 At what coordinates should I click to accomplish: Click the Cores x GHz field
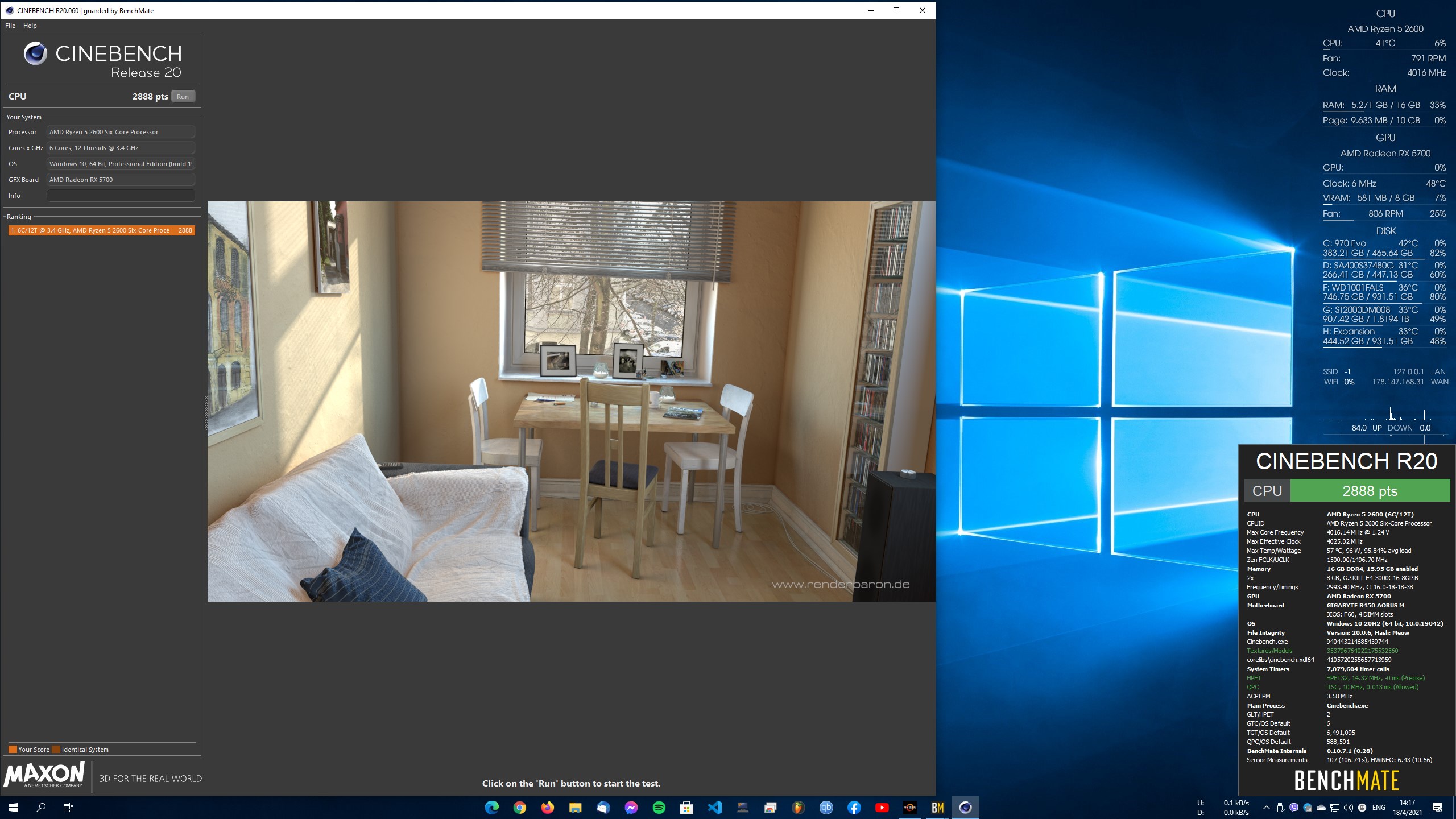click(121, 148)
